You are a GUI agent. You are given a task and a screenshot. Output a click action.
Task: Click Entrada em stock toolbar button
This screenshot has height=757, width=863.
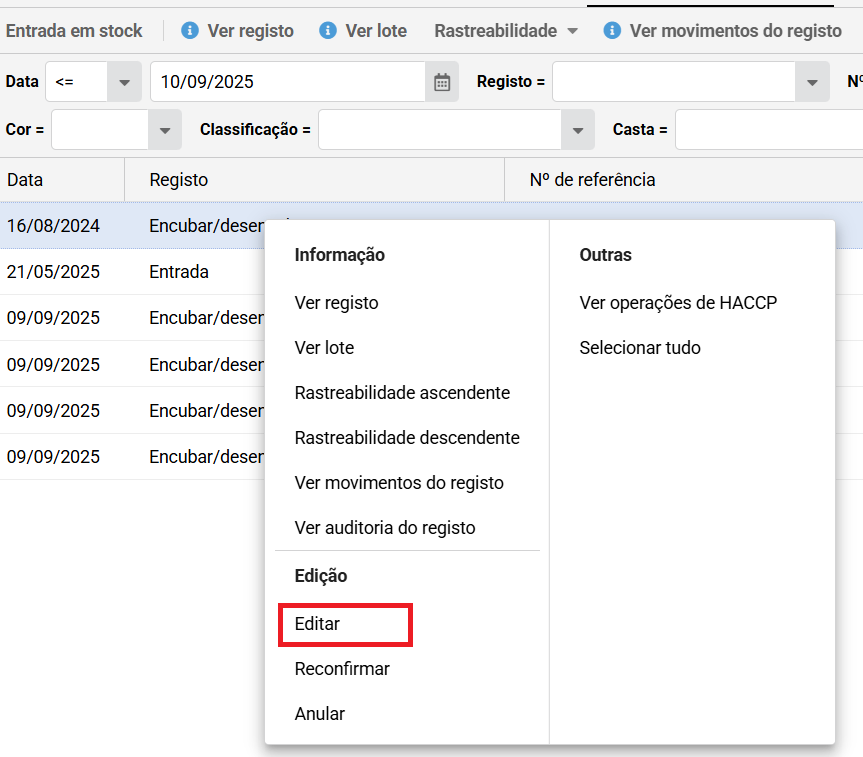74,31
